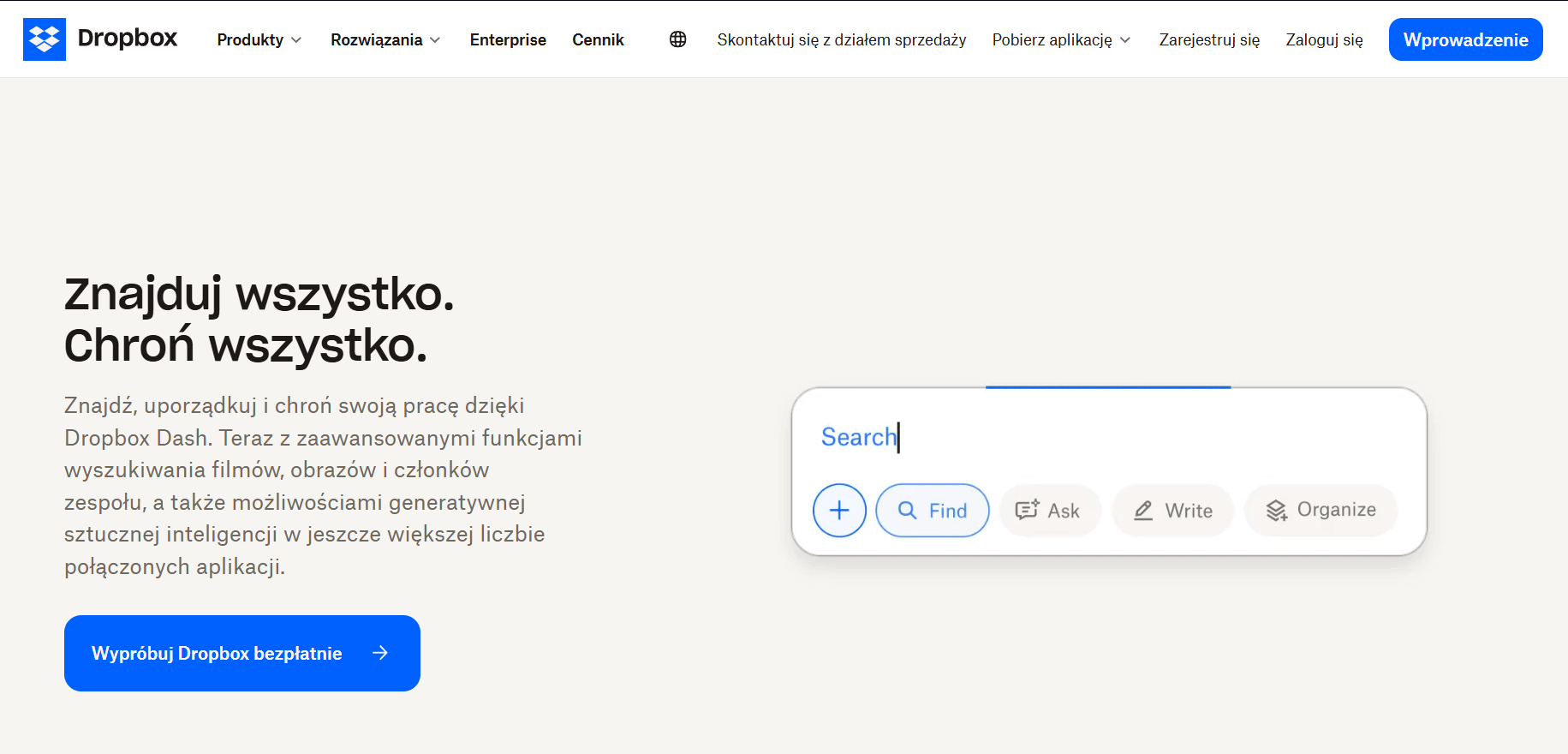Click the Write pencil icon
1568x754 pixels.
coord(1143,511)
